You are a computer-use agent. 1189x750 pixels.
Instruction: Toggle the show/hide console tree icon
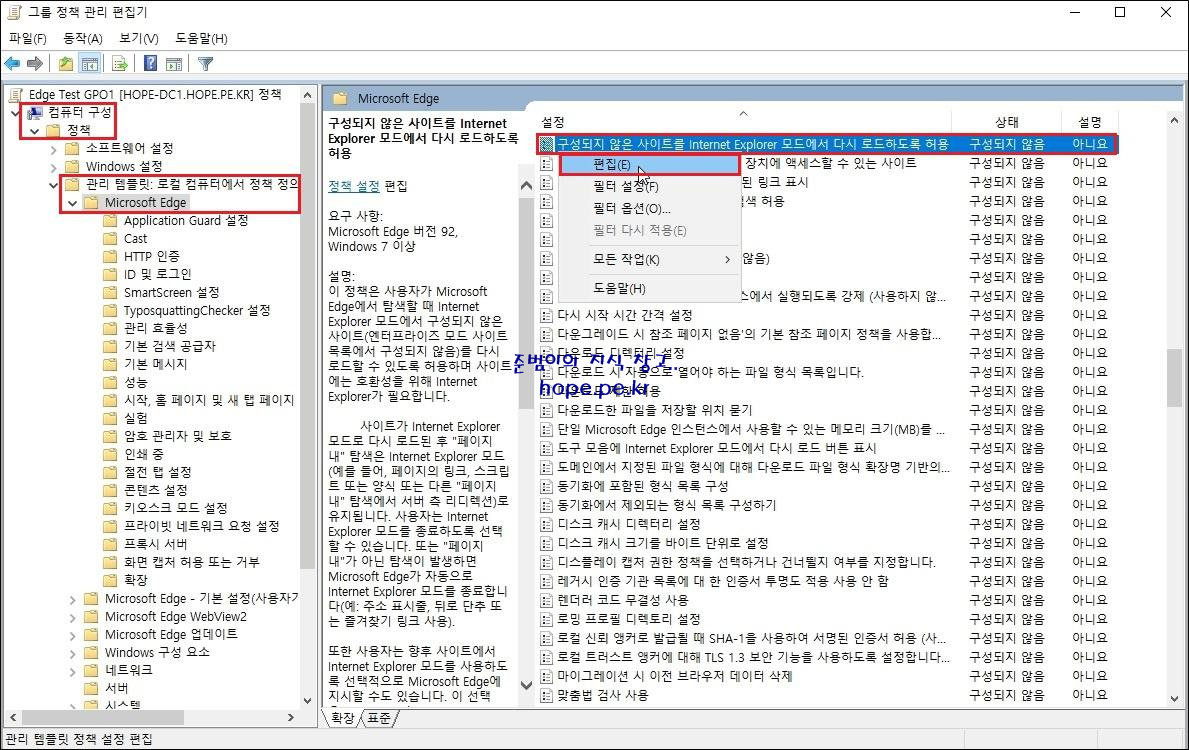click(x=89, y=64)
